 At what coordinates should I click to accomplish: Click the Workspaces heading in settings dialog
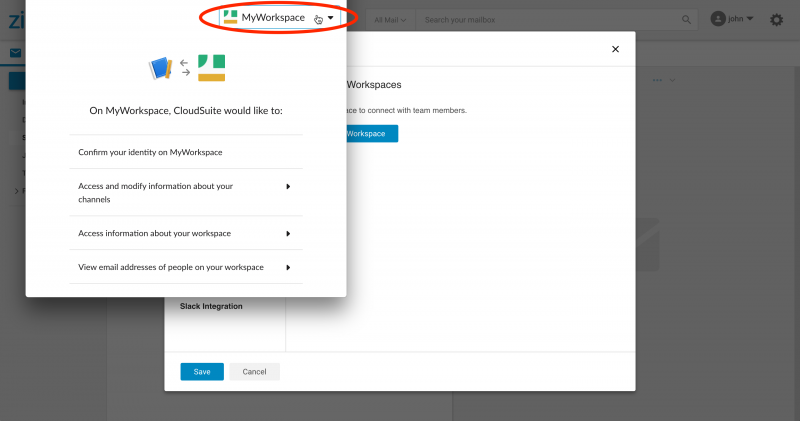(x=374, y=85)
